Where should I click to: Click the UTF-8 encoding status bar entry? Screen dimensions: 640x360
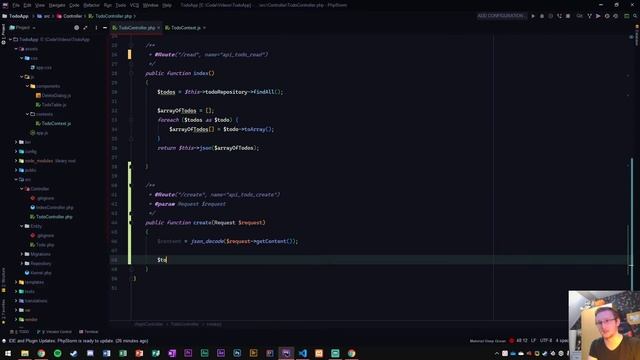point(546,340)
